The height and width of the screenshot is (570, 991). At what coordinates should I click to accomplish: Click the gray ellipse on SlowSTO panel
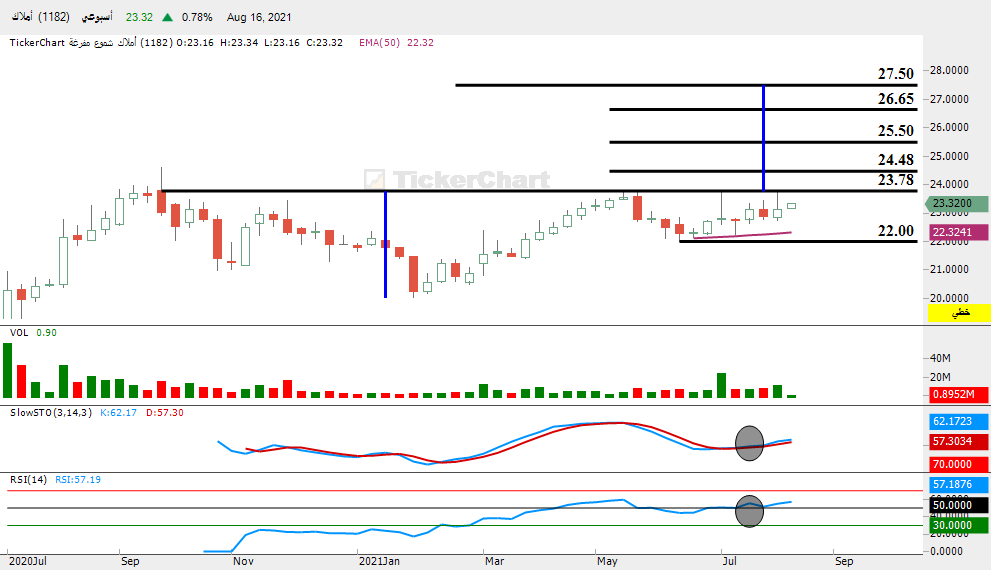coord(750,443)
